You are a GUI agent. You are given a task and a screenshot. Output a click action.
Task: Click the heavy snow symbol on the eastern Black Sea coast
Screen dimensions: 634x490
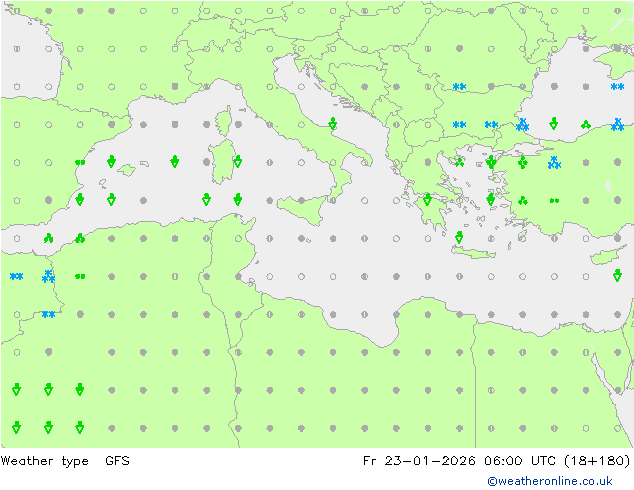[617, 125]
